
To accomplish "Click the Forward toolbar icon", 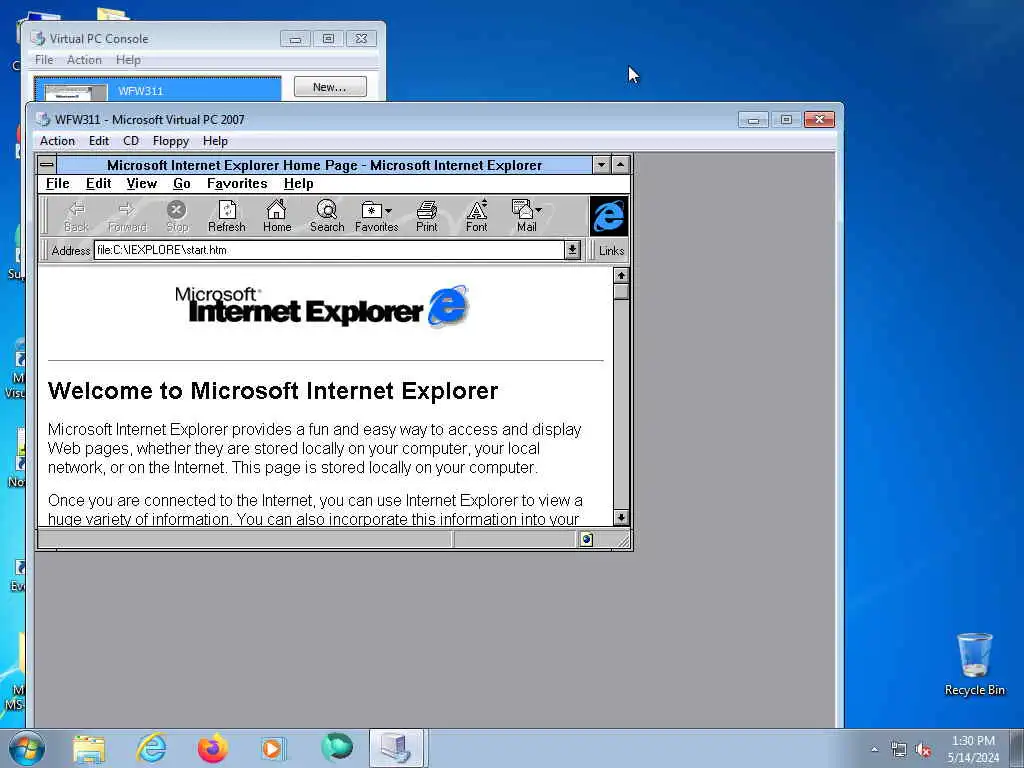I will [x=127, y=216].
